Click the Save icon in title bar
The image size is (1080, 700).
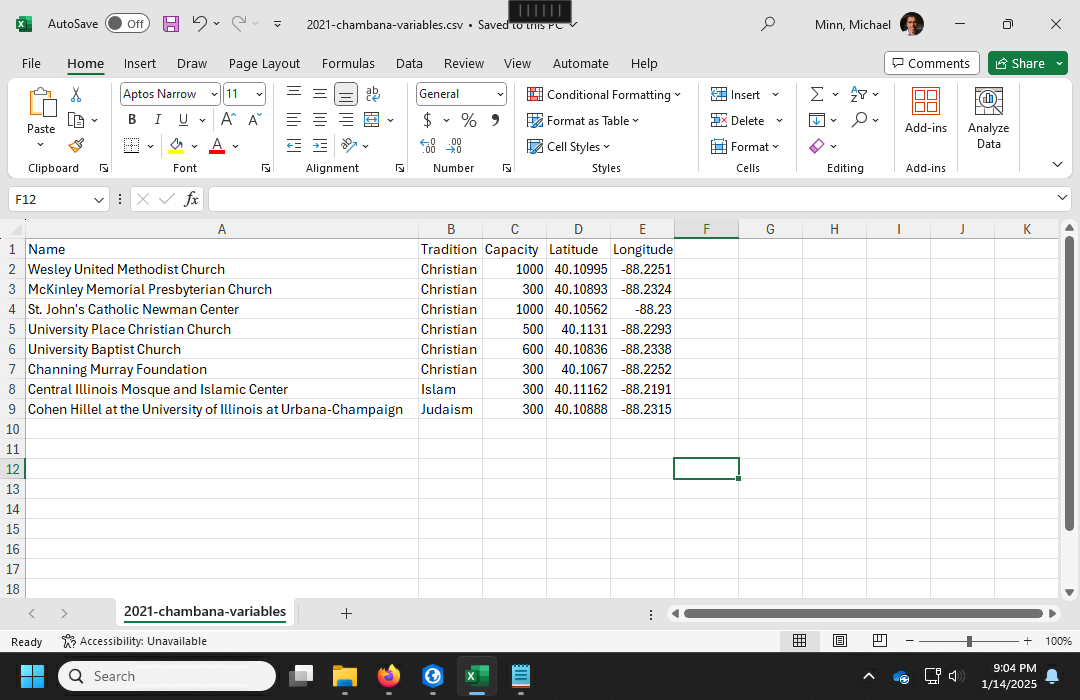[x=171, y=24]
